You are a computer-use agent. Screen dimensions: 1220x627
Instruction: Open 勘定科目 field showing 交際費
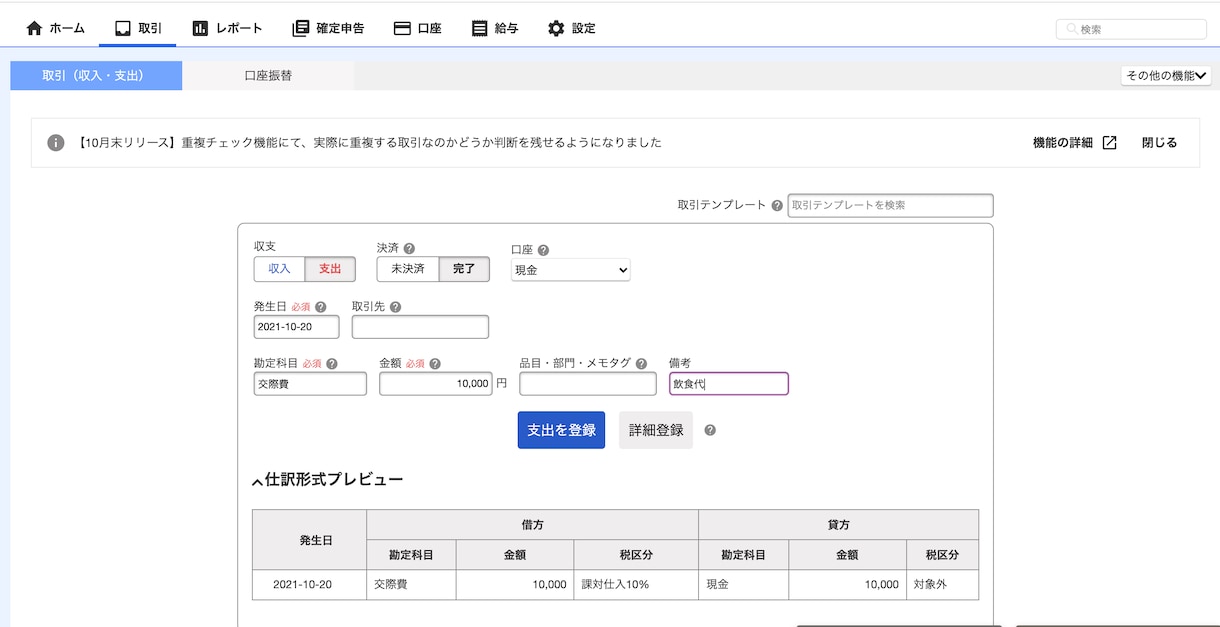[310, 384]
